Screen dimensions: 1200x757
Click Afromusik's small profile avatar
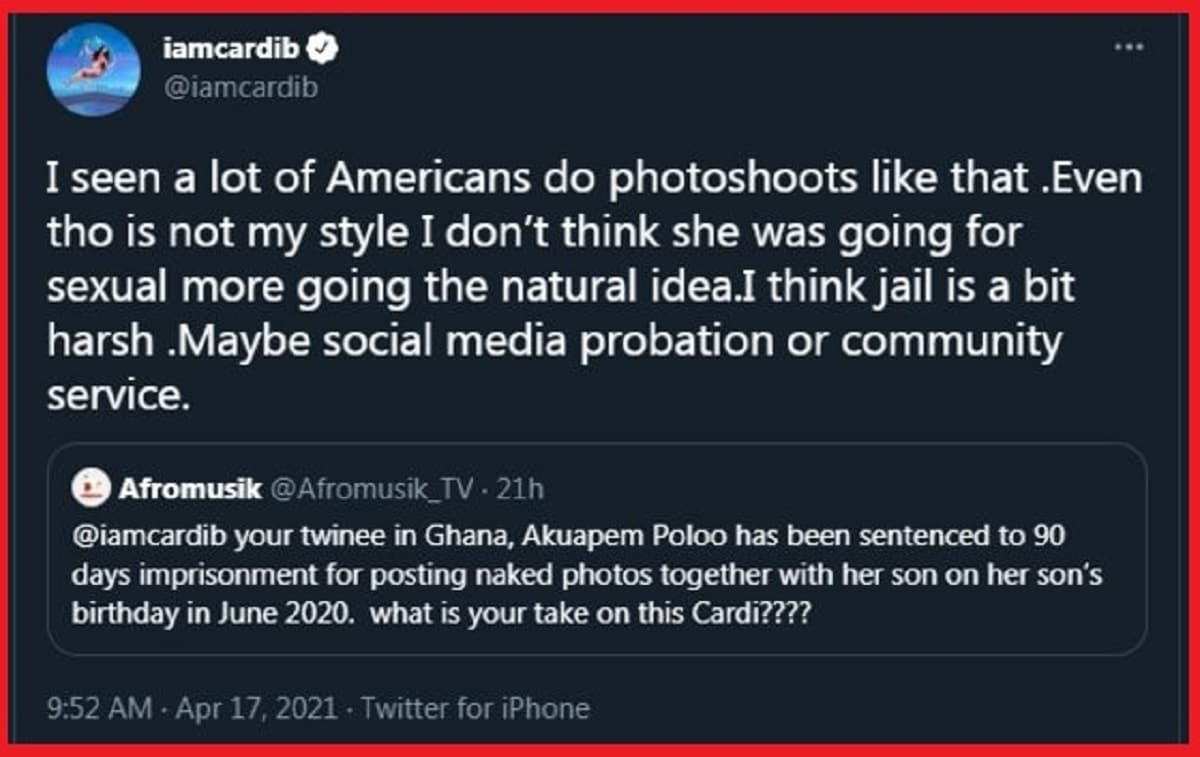(92, 489)
